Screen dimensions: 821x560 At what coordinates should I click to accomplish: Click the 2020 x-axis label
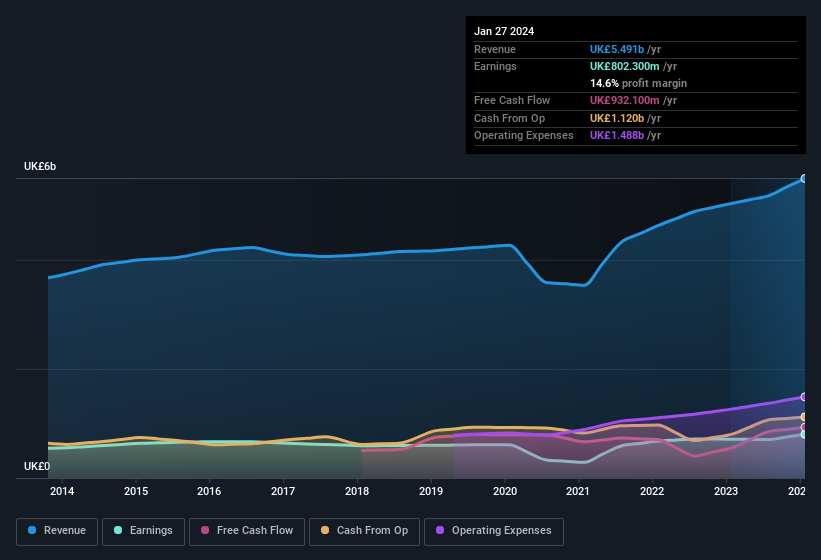coord(505,491)
